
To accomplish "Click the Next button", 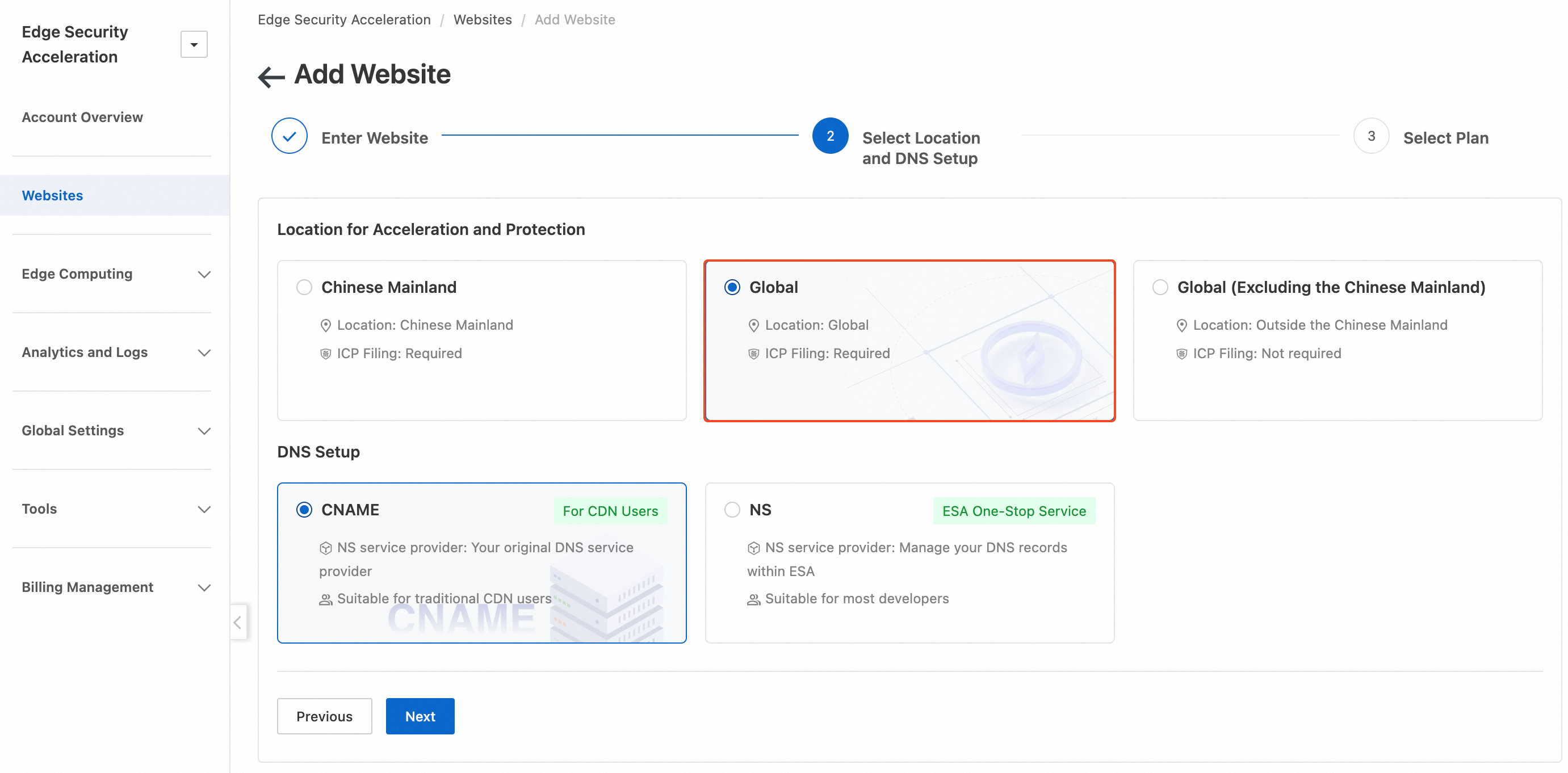I will pyautogui.click(x=420, y=716).
